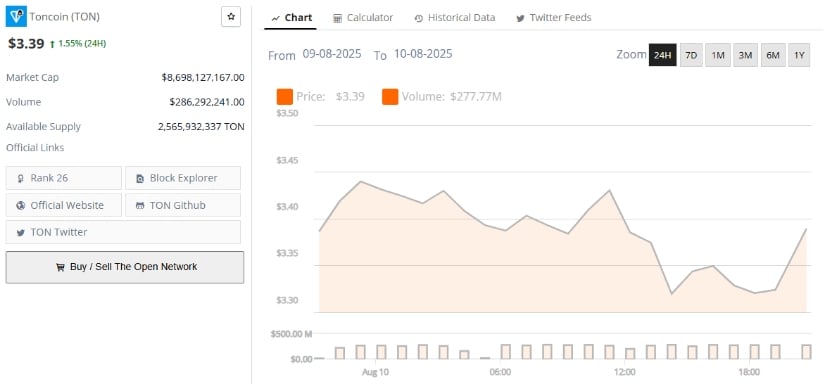The image size is (825, 384).
Task: Click the 18:00 axis label
Action: 749,372
